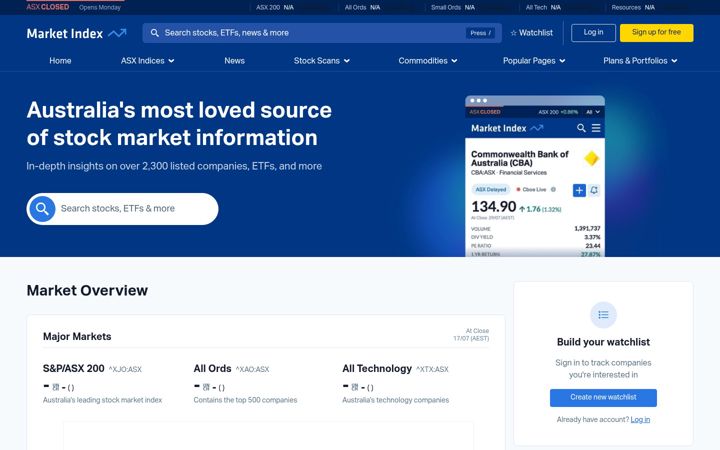This screenshot has width=720, height=450.
Task: Follow the Log in link under the watchlist card
Action: [x=640, y=419]
